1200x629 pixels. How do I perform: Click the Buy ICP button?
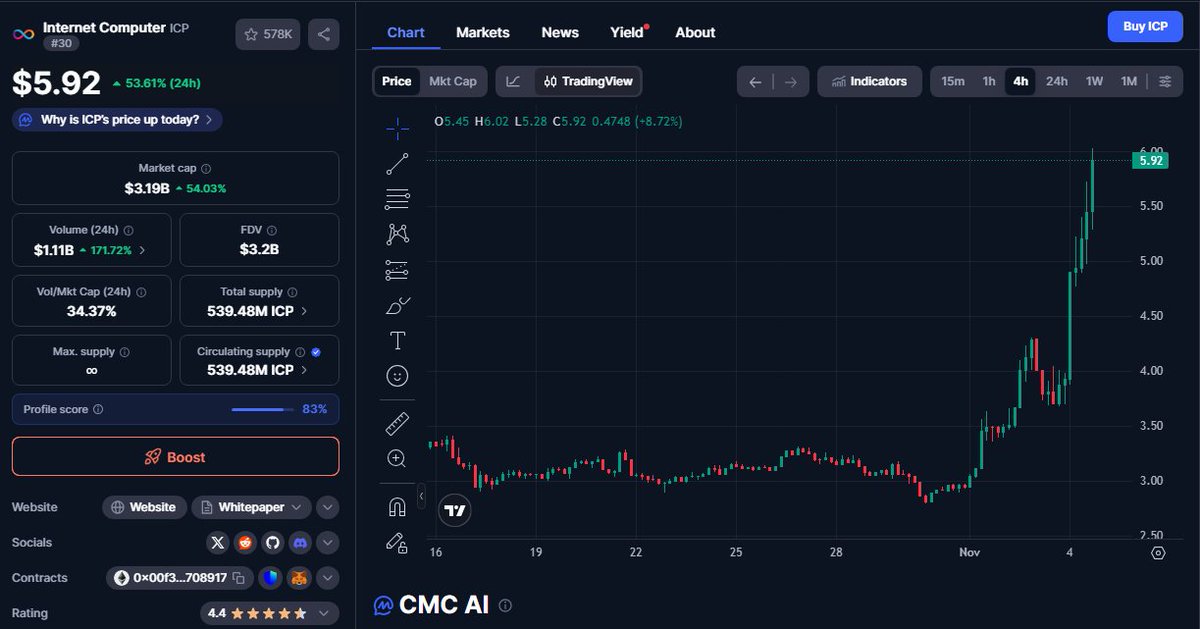point(1145,26)
